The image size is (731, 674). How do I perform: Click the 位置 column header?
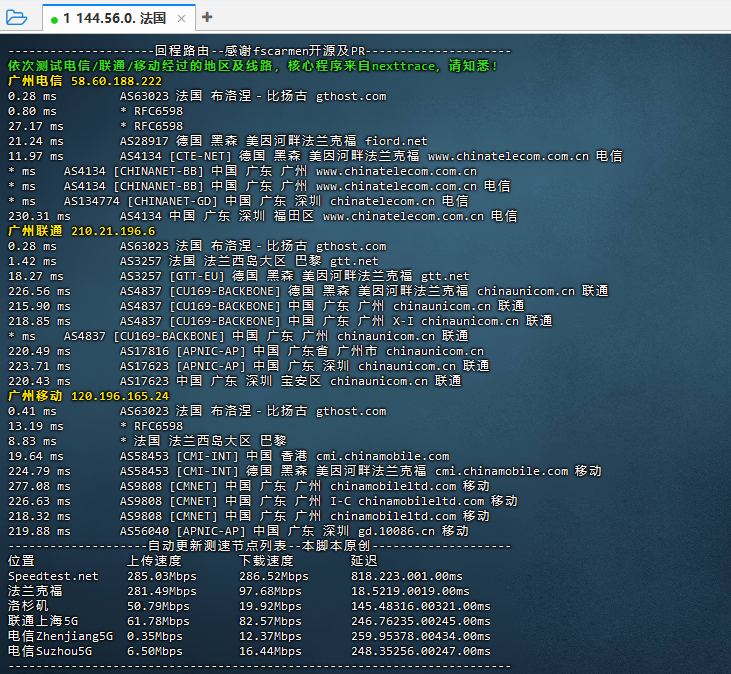21,561
